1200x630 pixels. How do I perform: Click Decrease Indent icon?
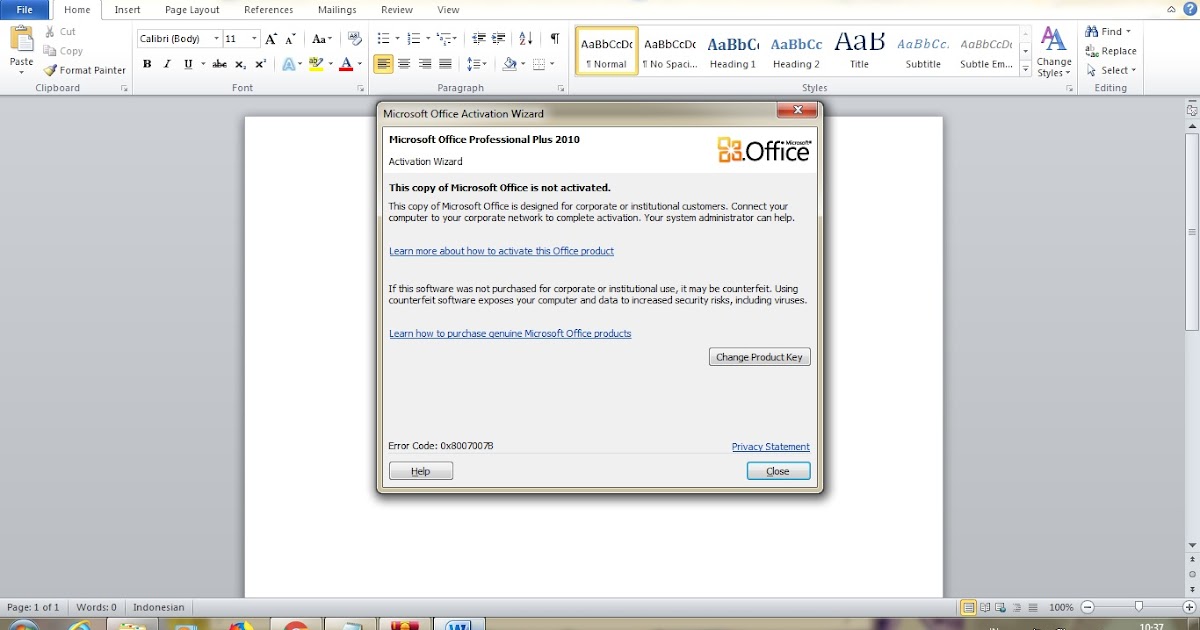[x=478, y=39]
